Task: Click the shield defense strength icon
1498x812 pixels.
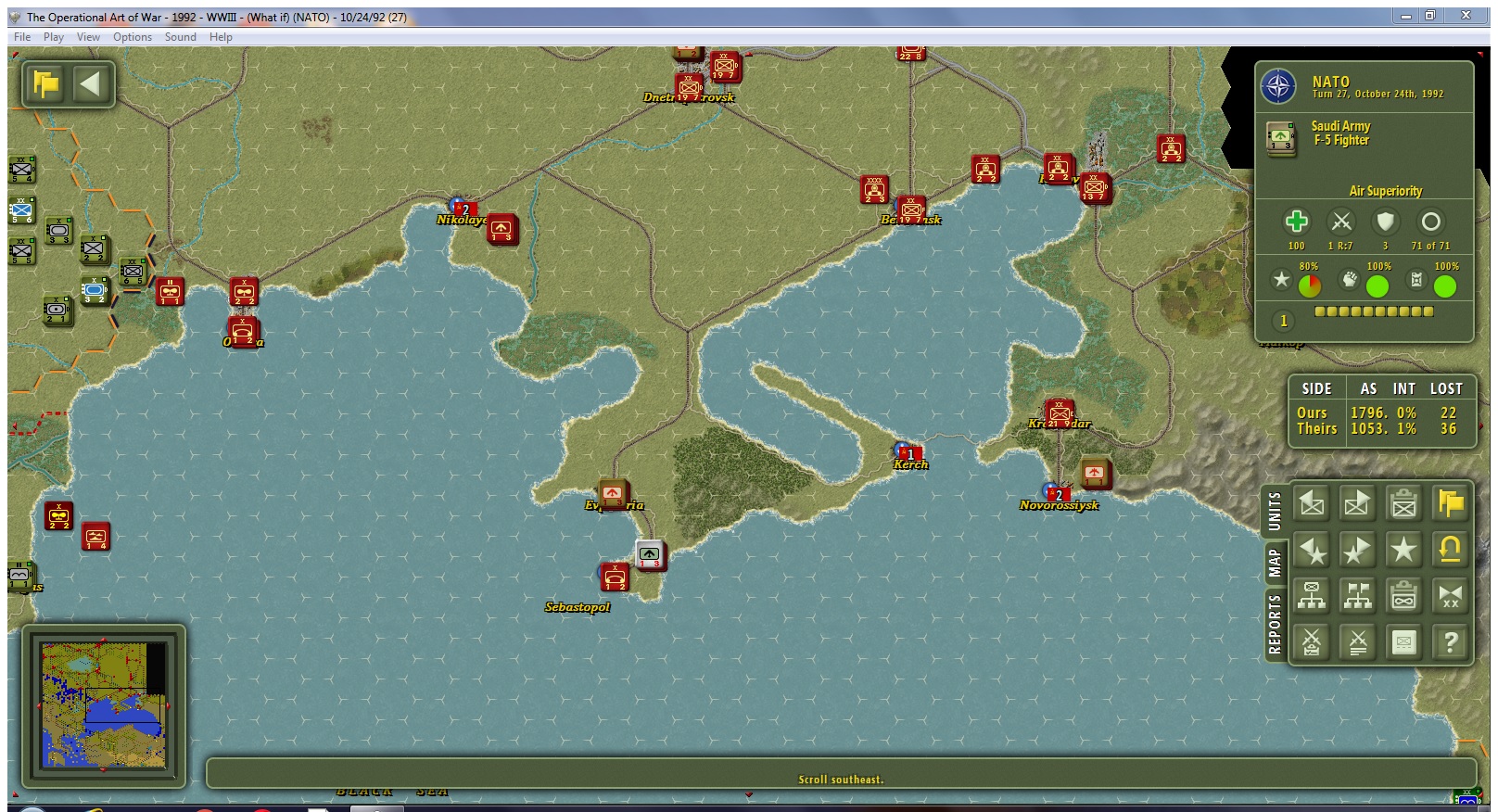Action: 1385,222
